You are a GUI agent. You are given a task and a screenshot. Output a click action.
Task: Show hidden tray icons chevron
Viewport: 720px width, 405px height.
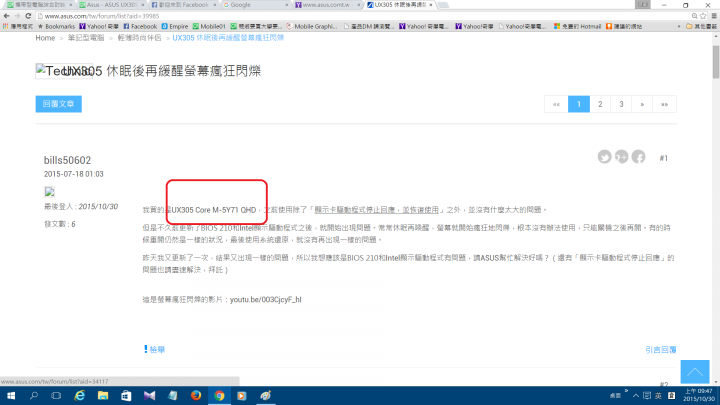[x=636, y=395]
